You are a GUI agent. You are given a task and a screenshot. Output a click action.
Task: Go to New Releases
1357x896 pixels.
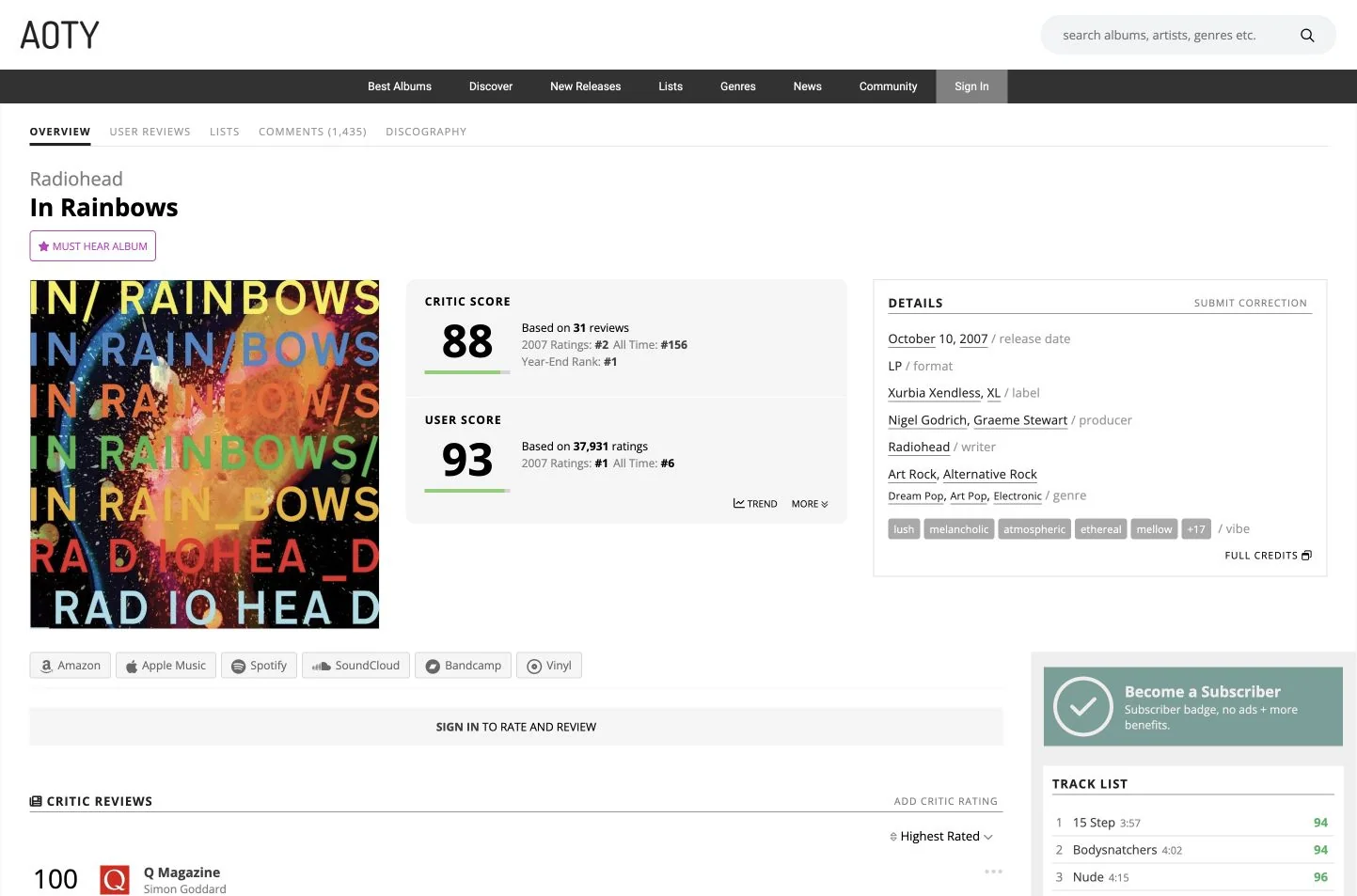tap(586, 86)
